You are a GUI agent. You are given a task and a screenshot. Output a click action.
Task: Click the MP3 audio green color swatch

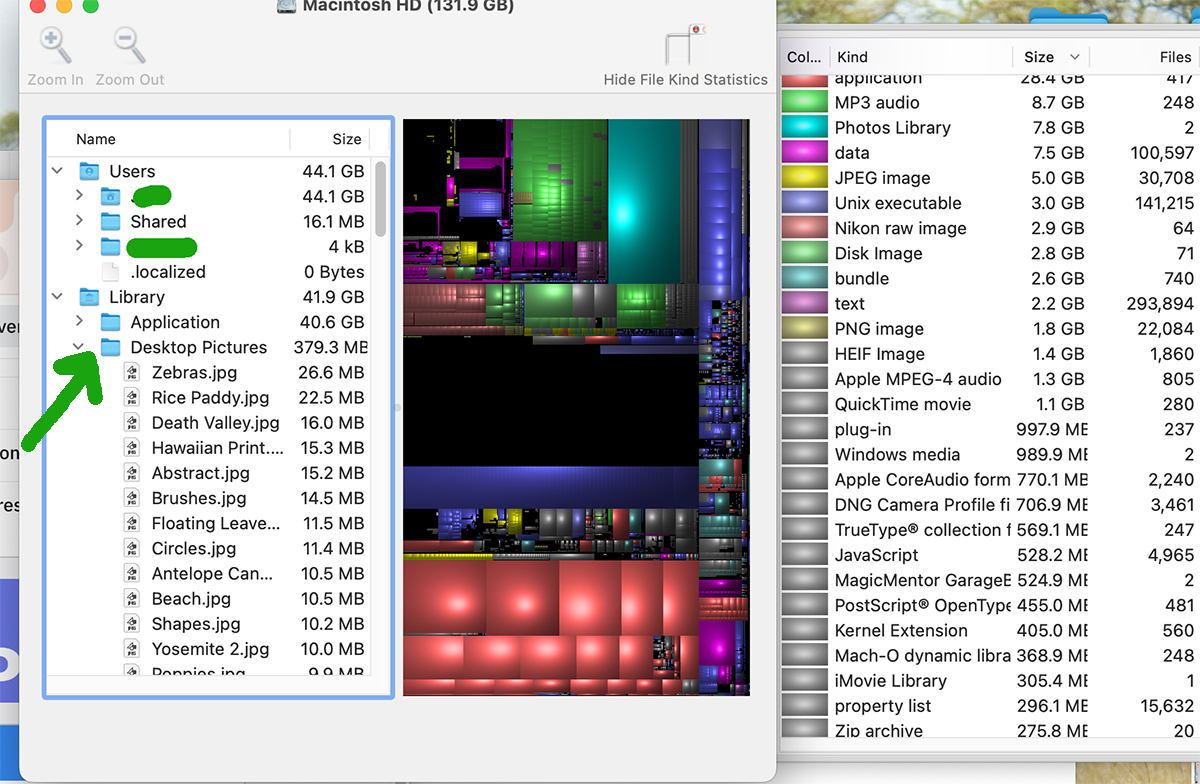pyautogui.click(x=803, y=102)
